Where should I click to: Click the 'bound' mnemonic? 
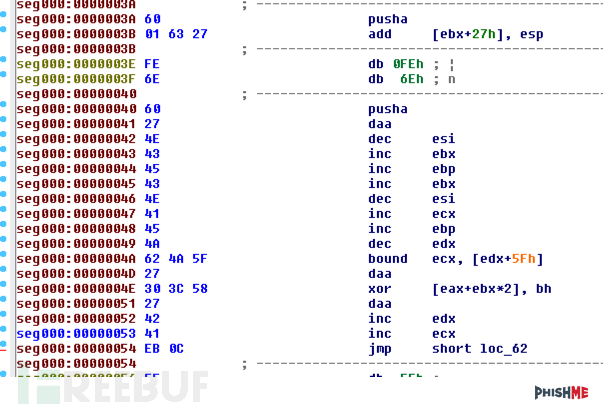(x=388, y=259)
